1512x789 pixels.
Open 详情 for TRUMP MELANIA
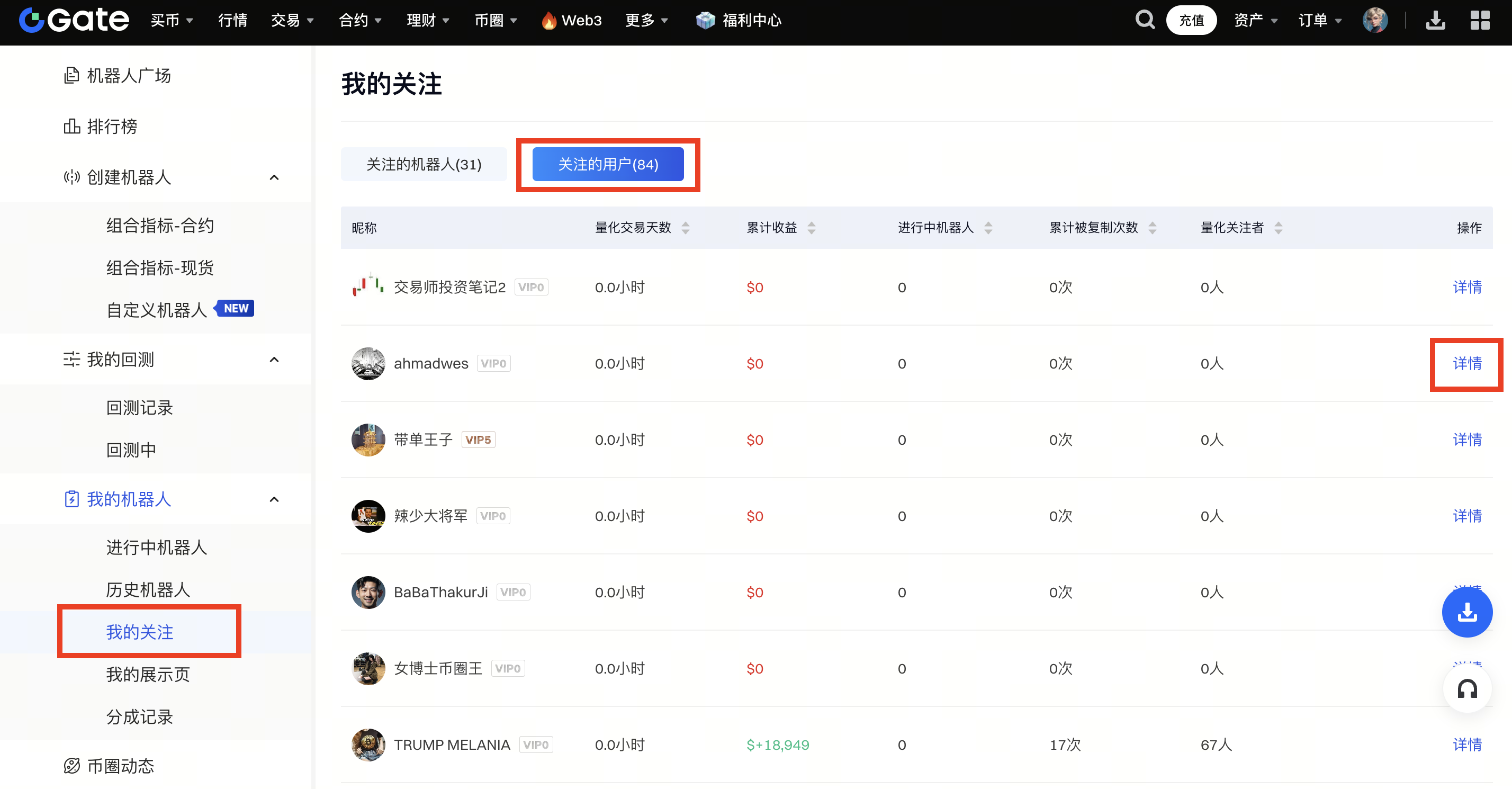[1467, 745]
